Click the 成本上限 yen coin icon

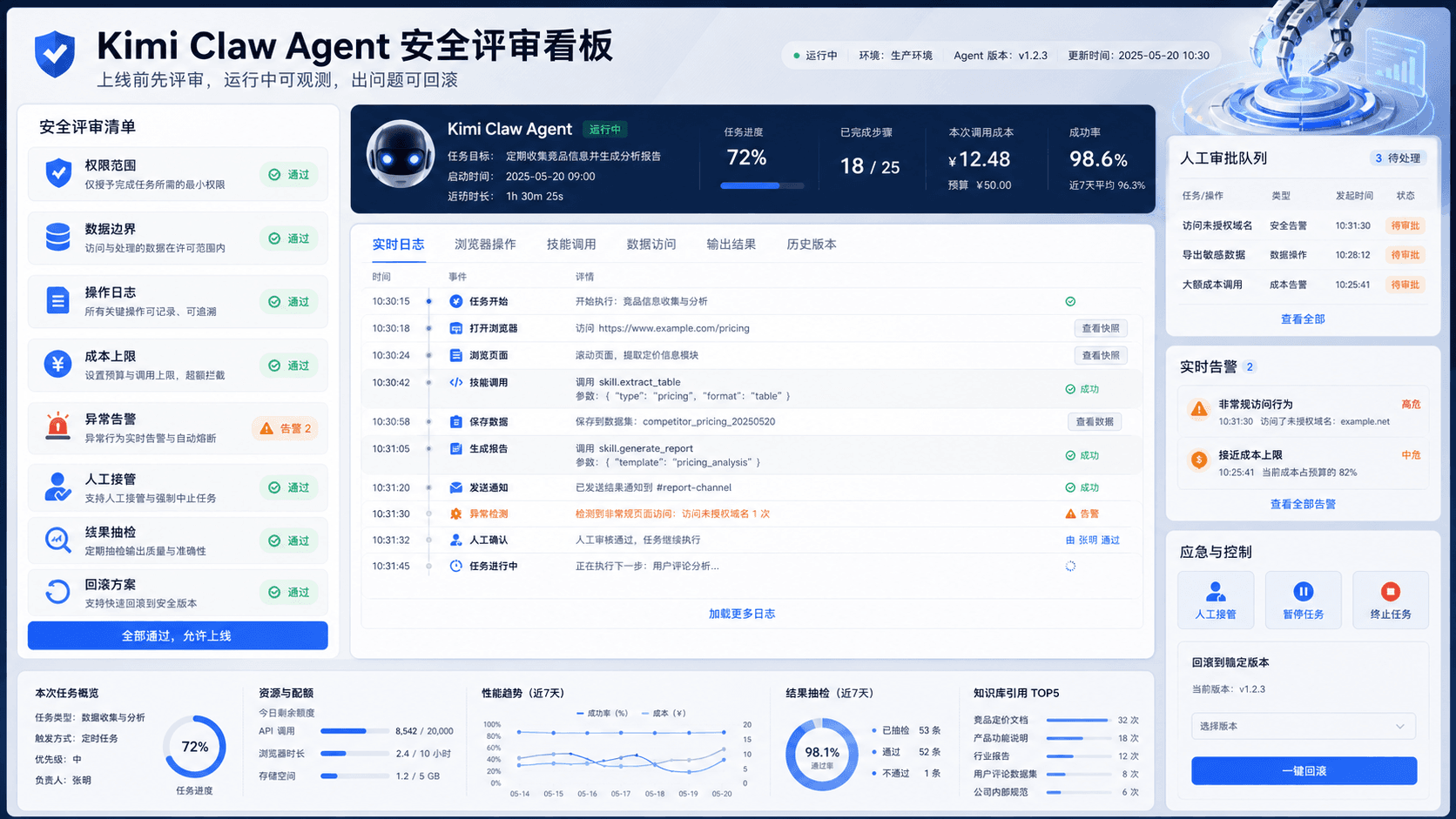pyautogui.click(x=58, y=364)
